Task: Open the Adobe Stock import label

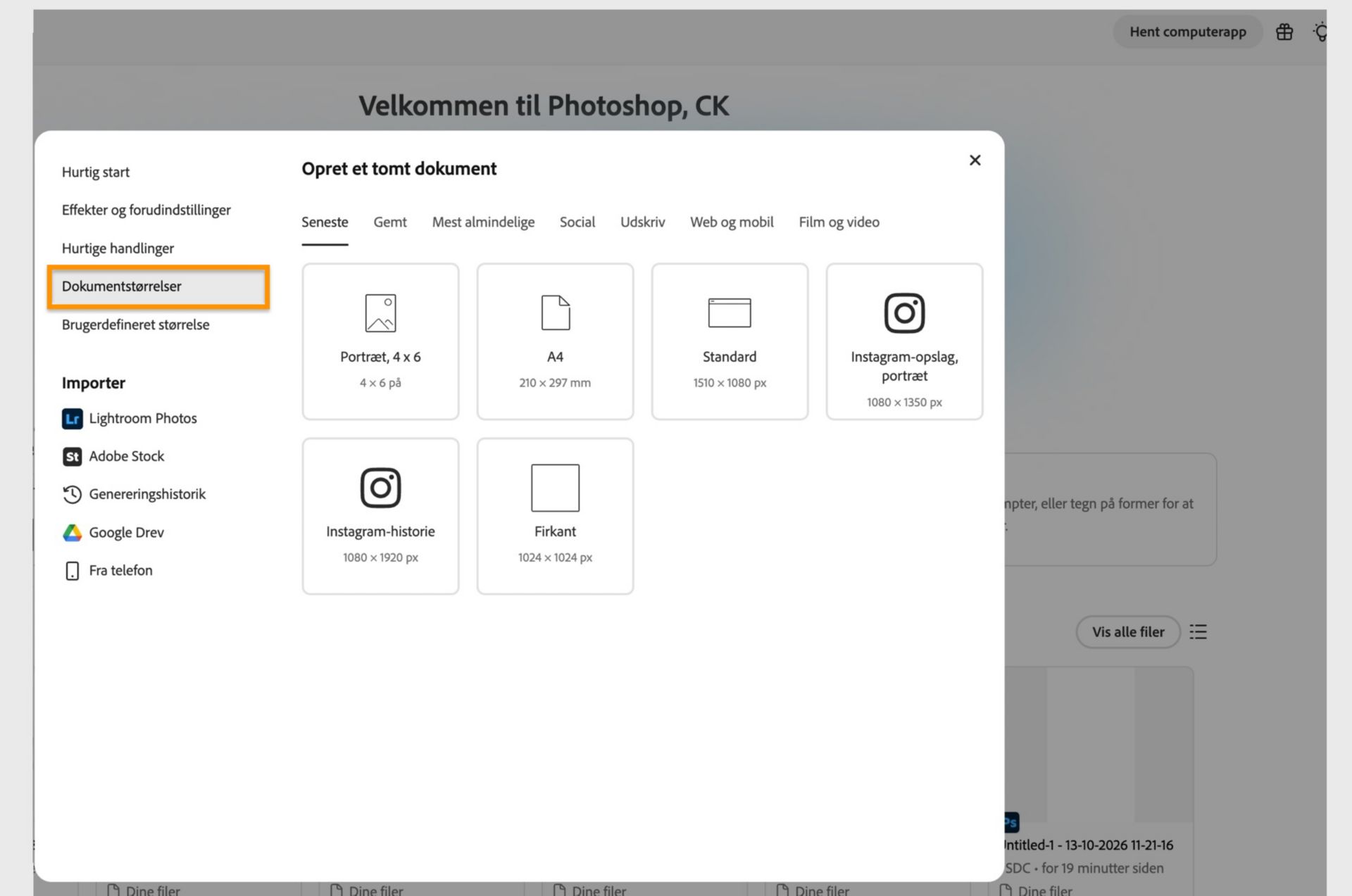Action: click(126, 457)
